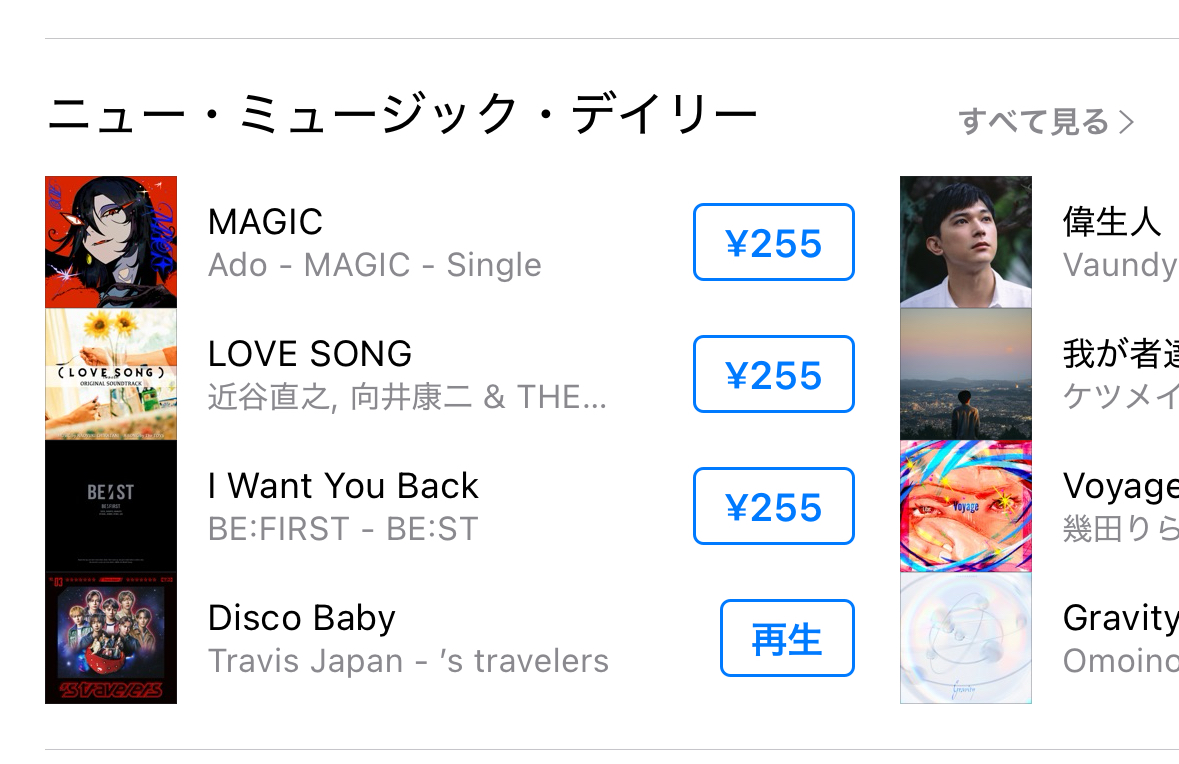Open the MAGIC album artwork by Ado

111,242
